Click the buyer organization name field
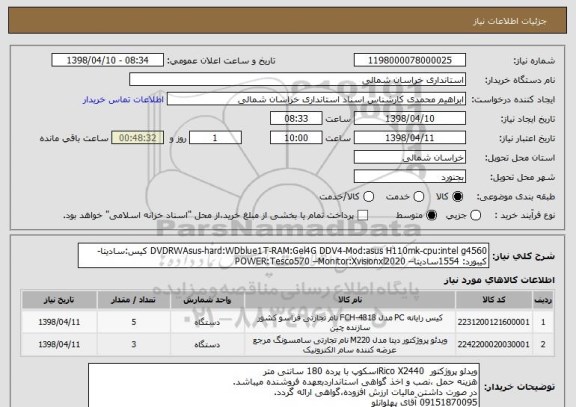Screen dimensions: 576x407 point(298,80)
